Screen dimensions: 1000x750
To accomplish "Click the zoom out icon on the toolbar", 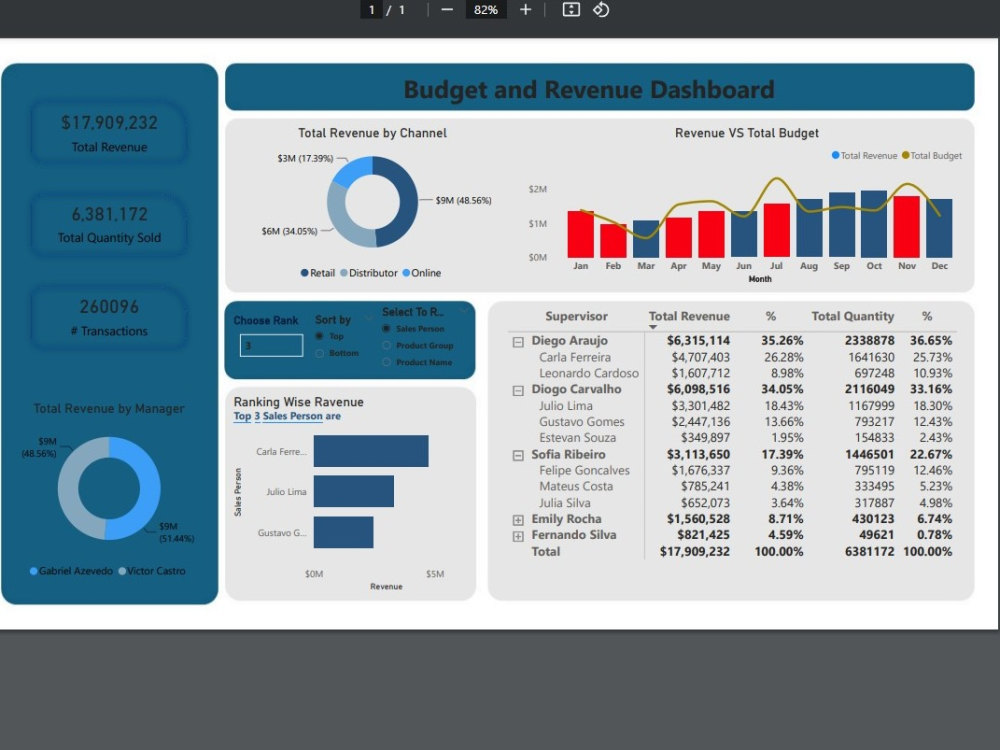I will pos(447,10).
